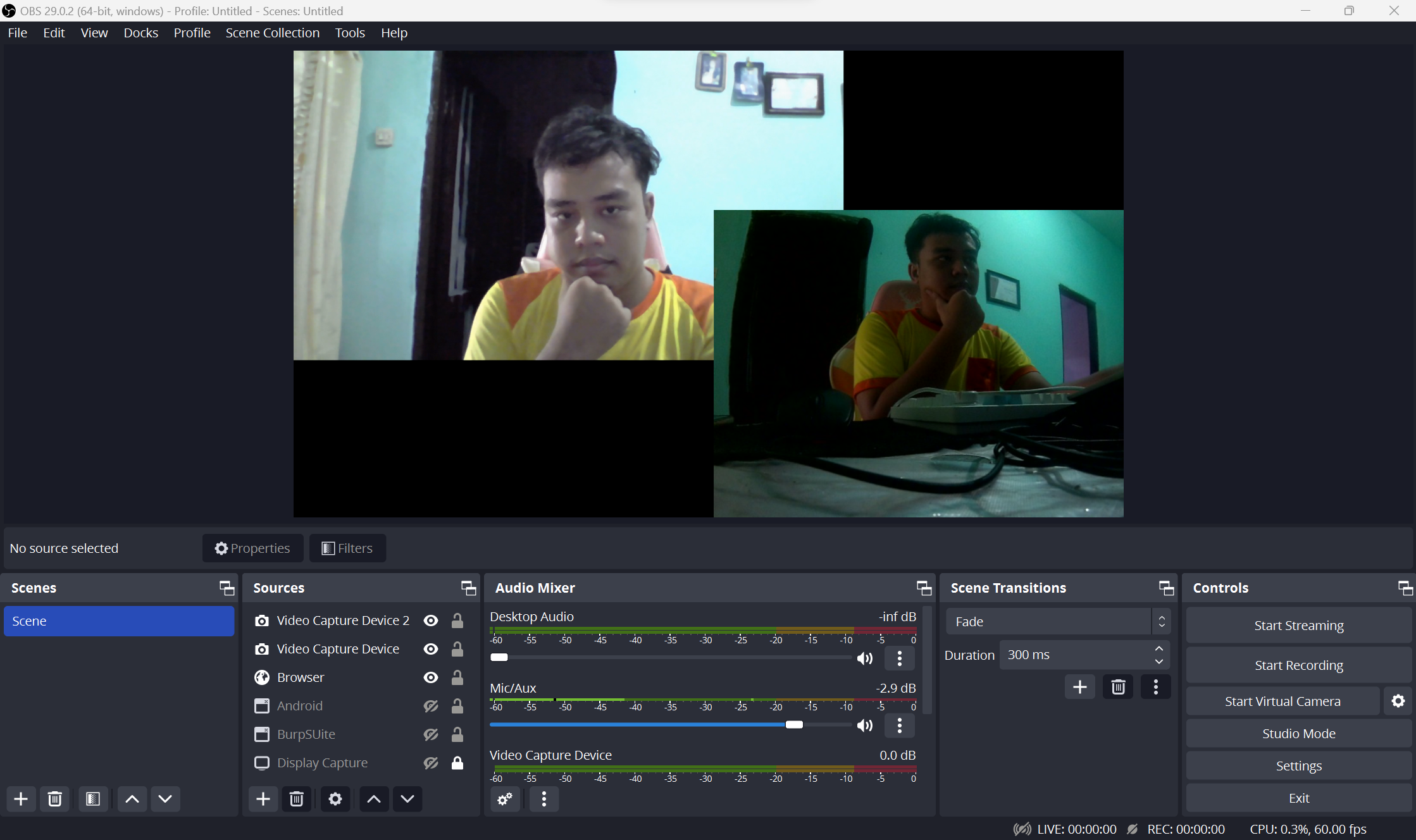Click Start Recording button
This screenshot has height=840, width=1416.
[1299, 665]
